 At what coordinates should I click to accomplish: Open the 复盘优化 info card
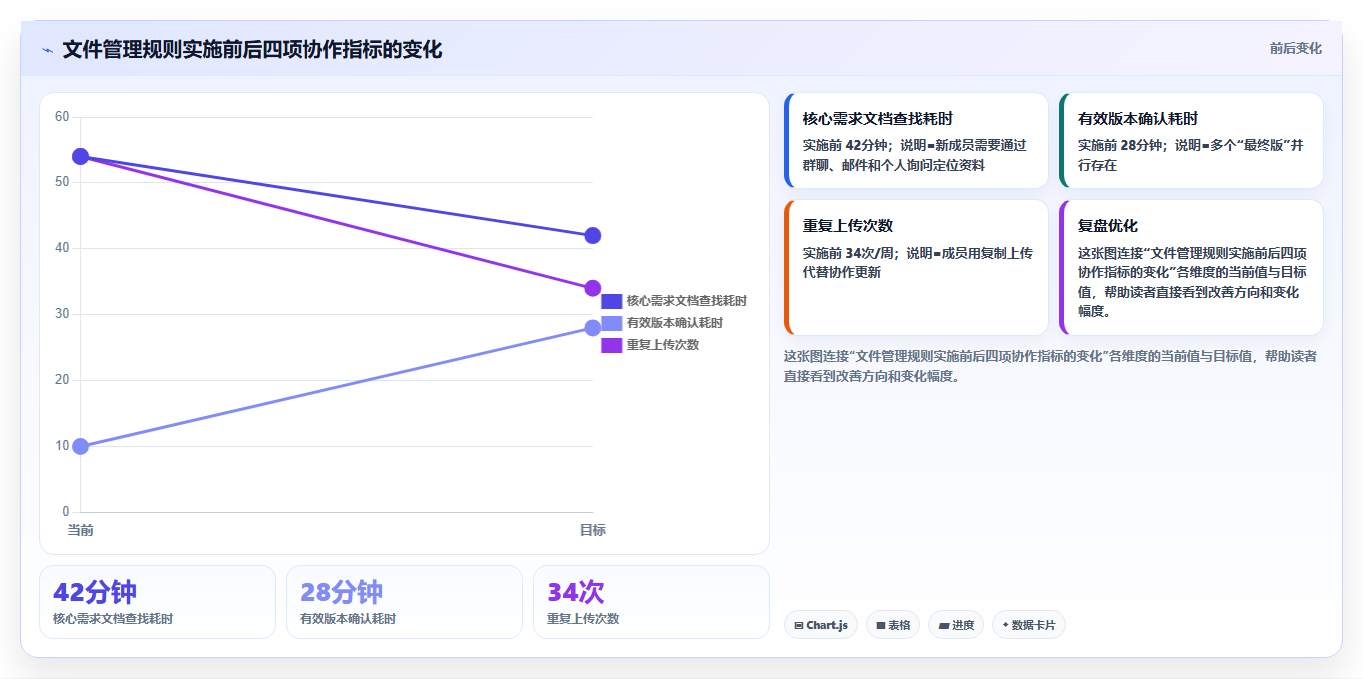[1191, 268]
